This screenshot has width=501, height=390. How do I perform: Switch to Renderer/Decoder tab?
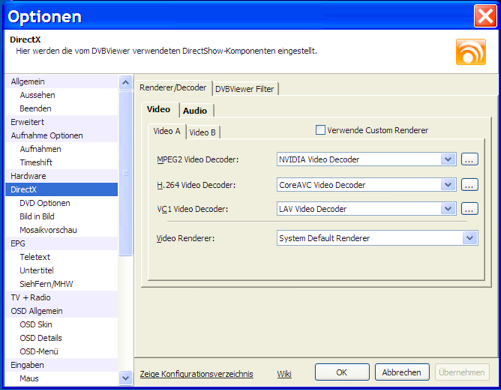[x=173, y=88]
